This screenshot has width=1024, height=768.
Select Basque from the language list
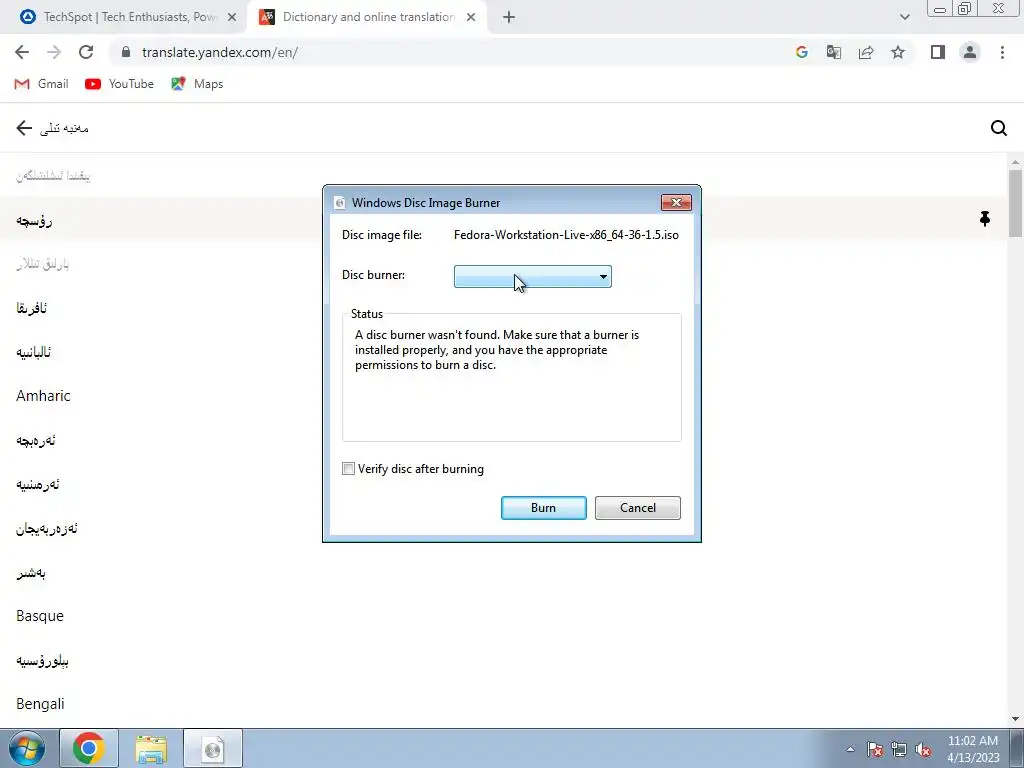pos(40,616)
